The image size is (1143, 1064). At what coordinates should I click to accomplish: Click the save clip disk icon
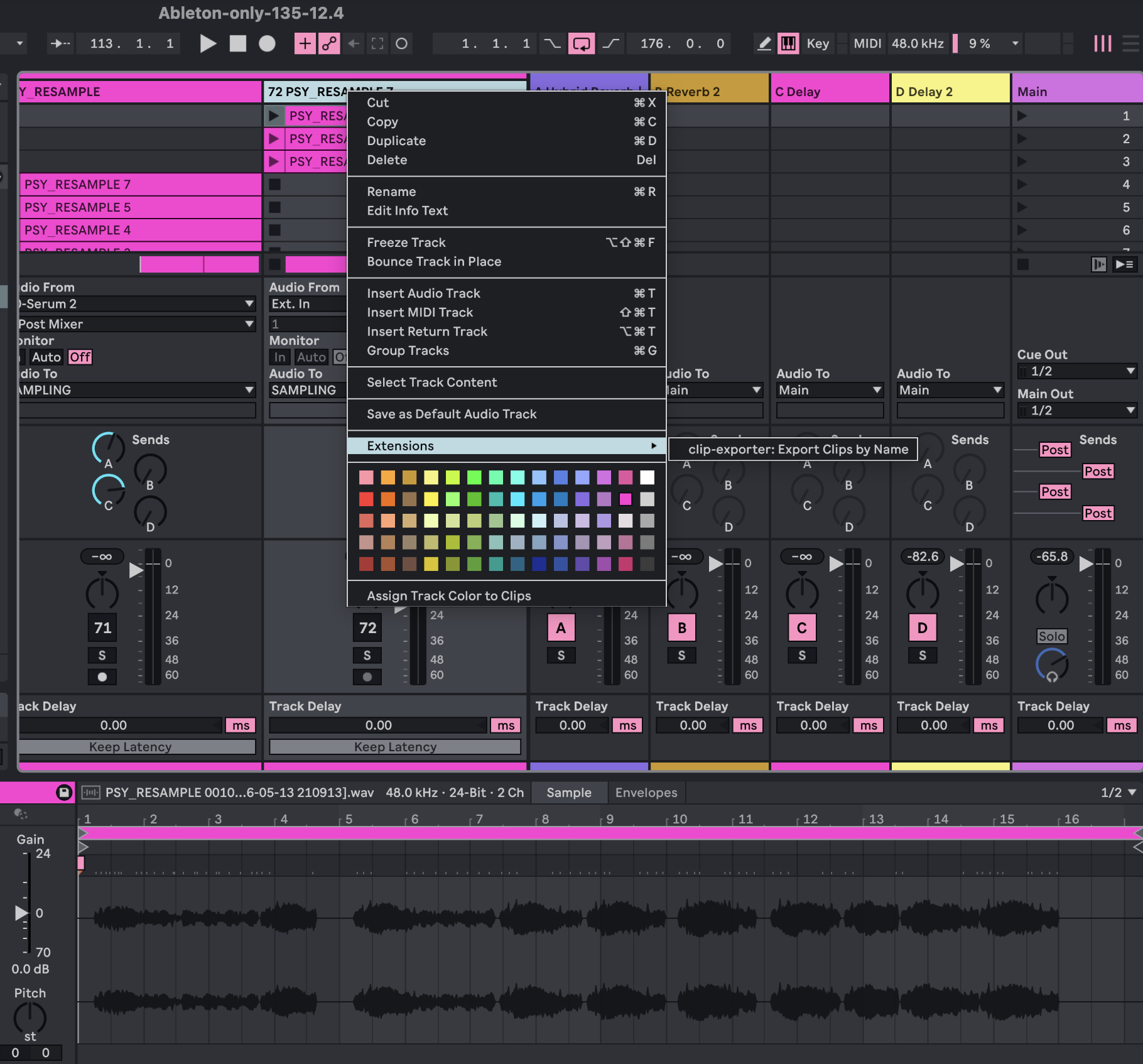pos(64,792)
